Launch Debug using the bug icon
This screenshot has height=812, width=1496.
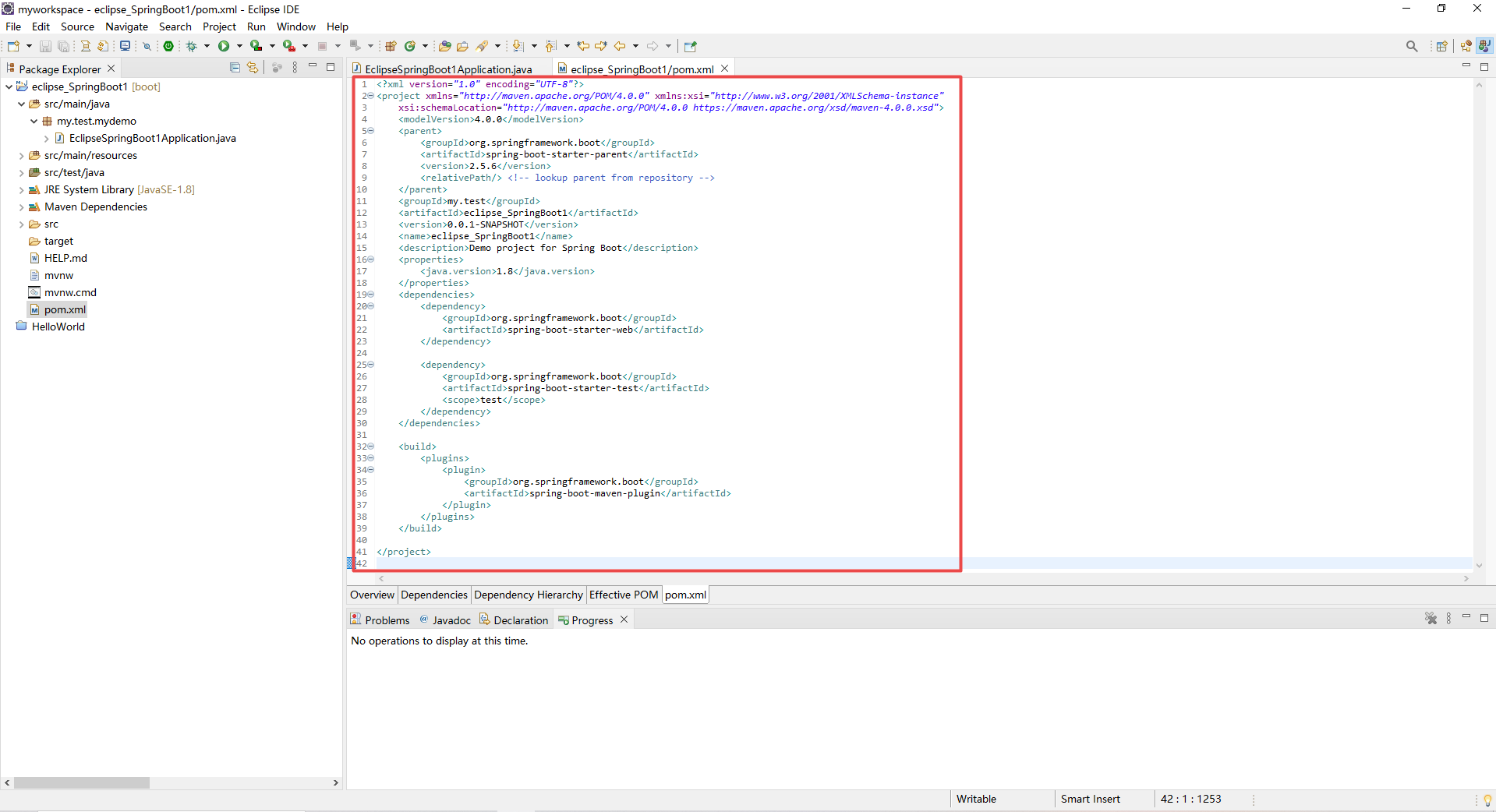pos(191,46)
